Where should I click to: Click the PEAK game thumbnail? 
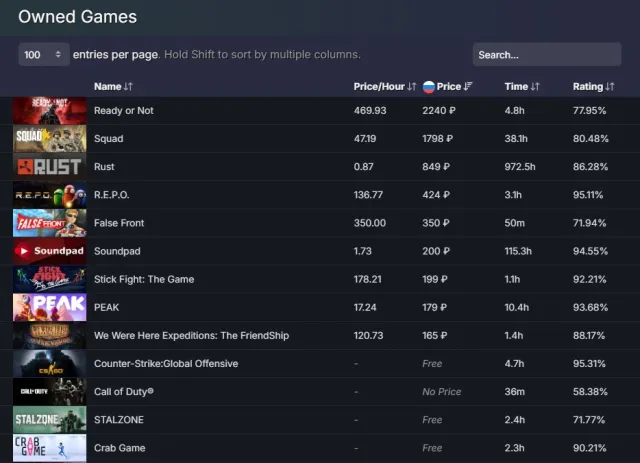(x=50, y=307)
